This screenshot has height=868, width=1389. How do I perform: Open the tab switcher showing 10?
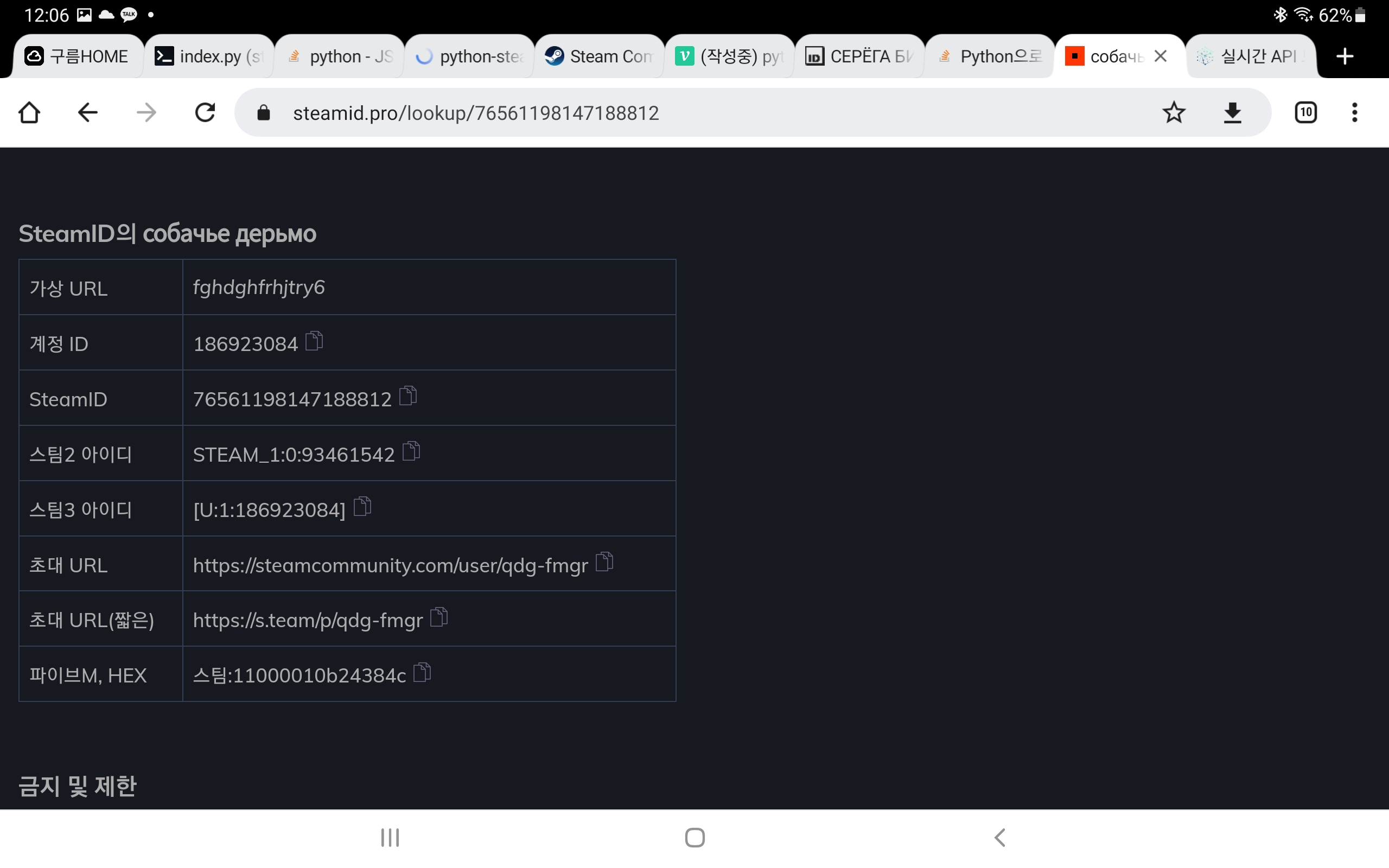[x=1306, y=112]
